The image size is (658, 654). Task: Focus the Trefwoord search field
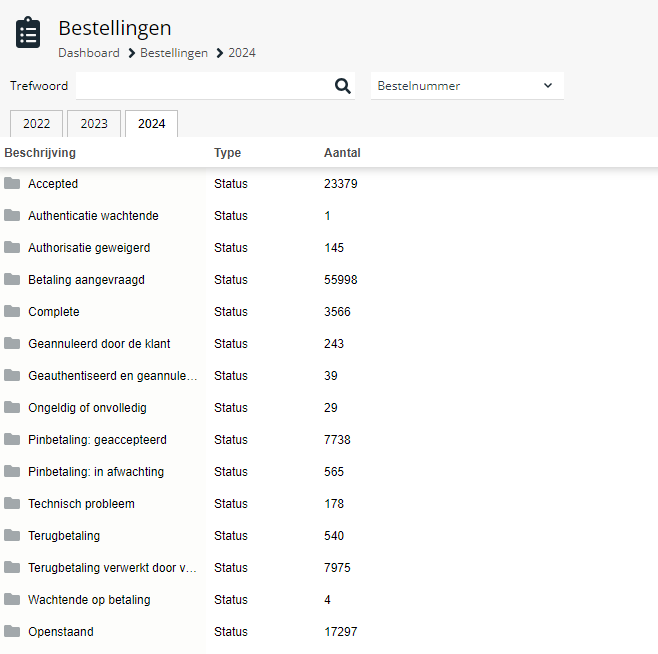[206, 86]
